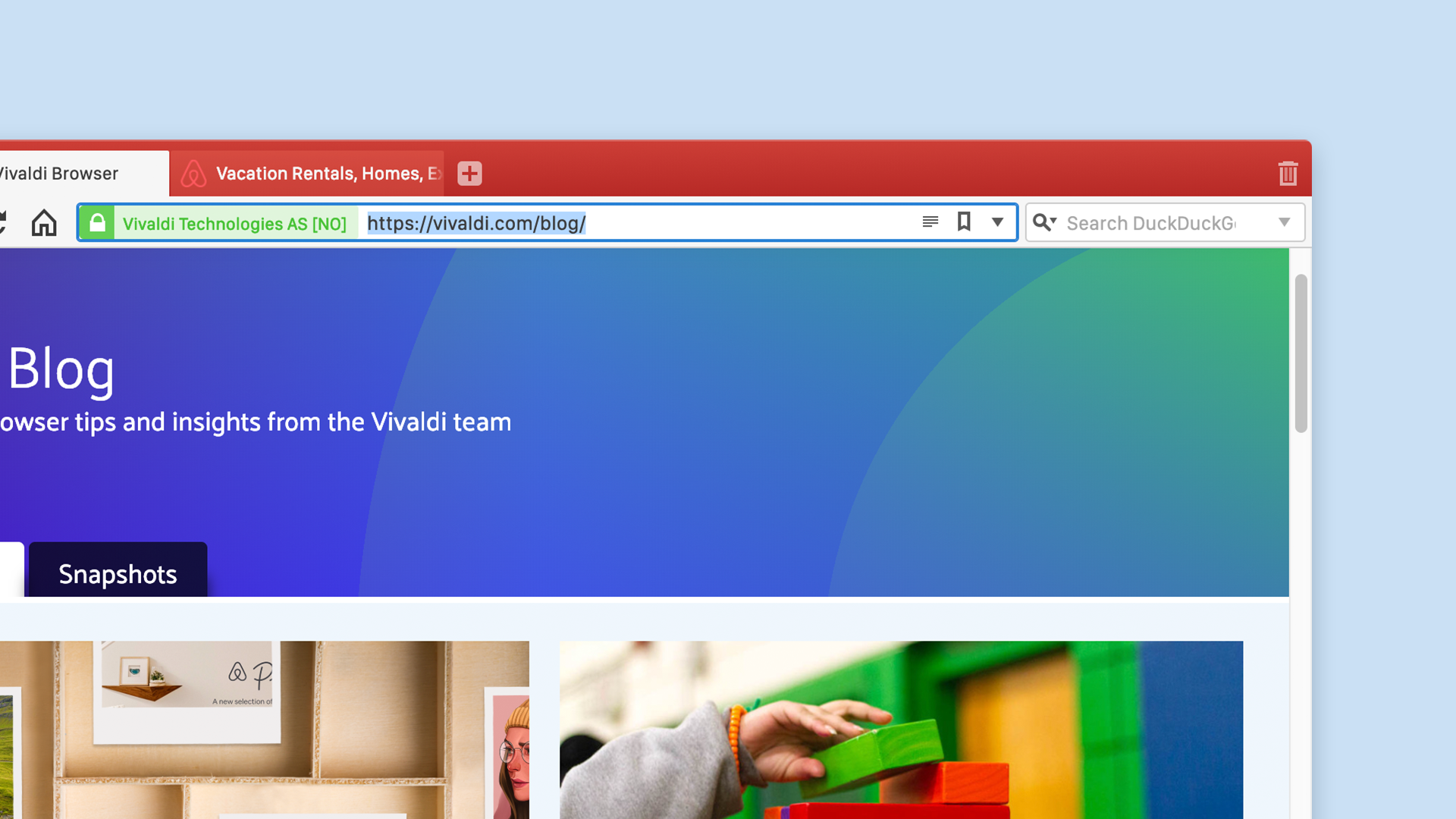Click the bookmark this page icon

pos(963,222)
